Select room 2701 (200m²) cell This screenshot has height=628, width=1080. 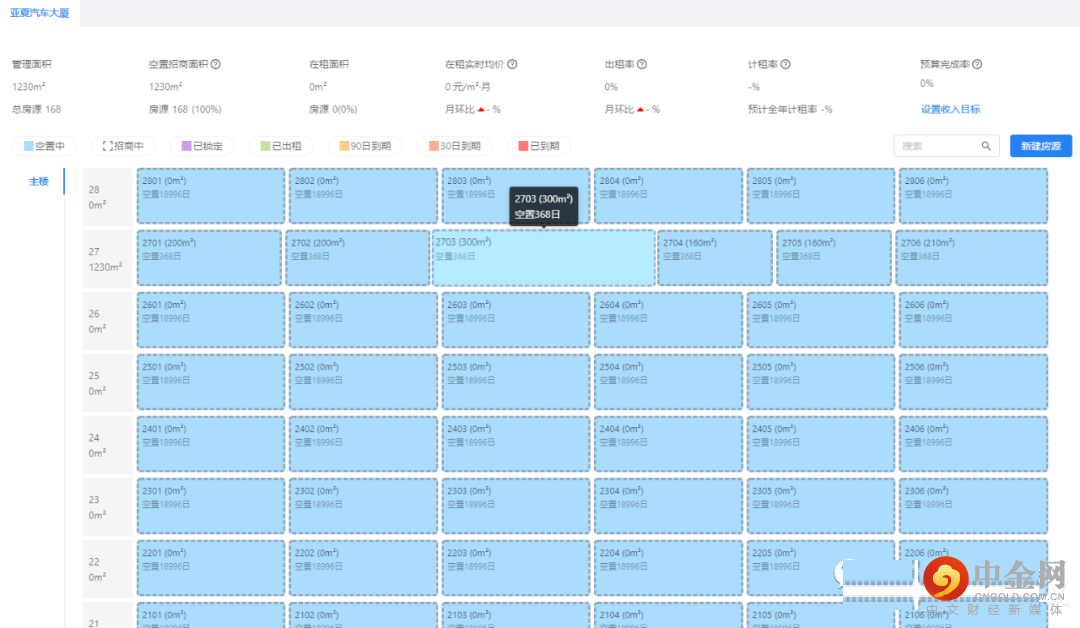[x=209, y=258]
